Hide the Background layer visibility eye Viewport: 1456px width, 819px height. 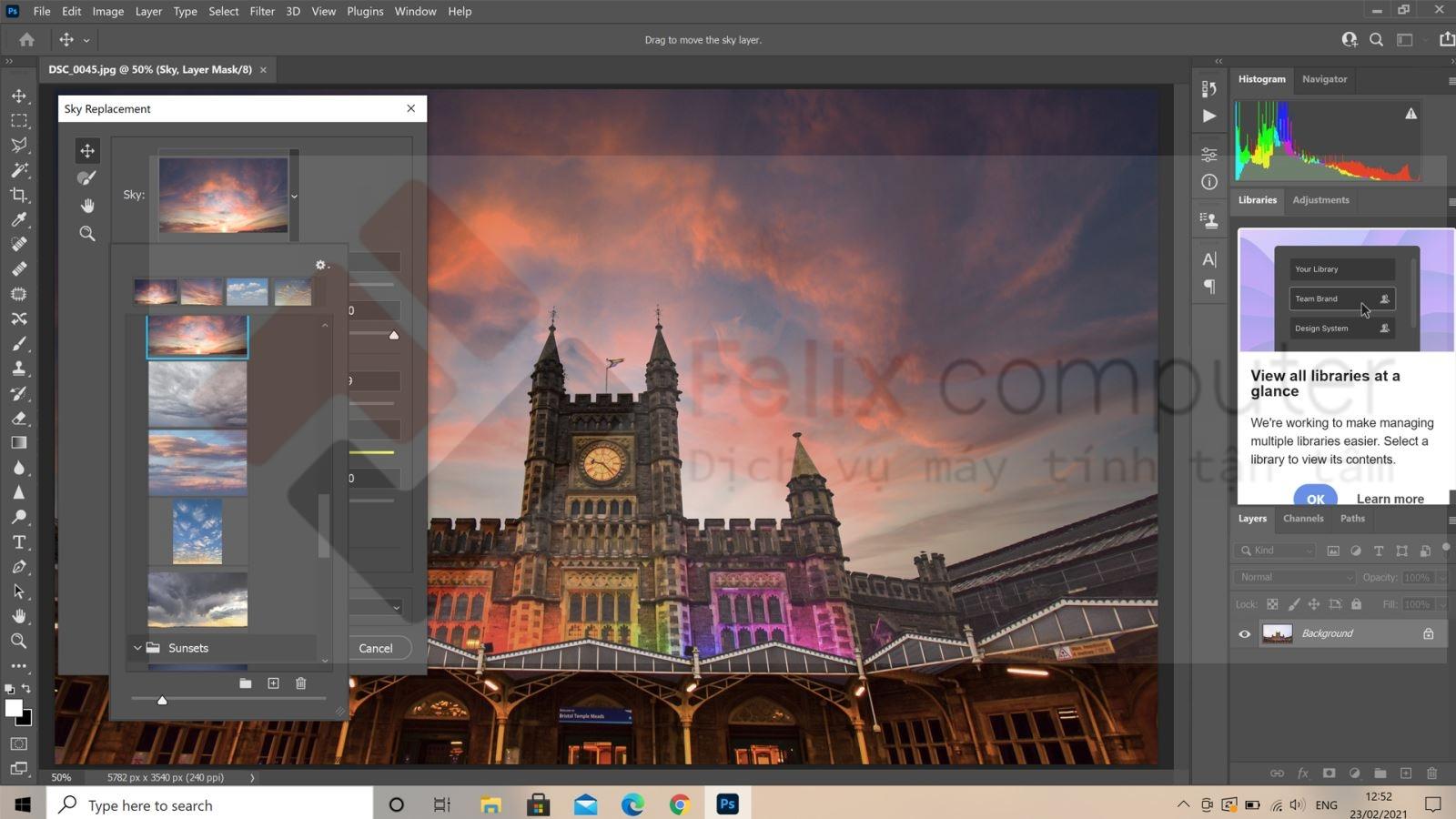click(x=1244, y=634)
